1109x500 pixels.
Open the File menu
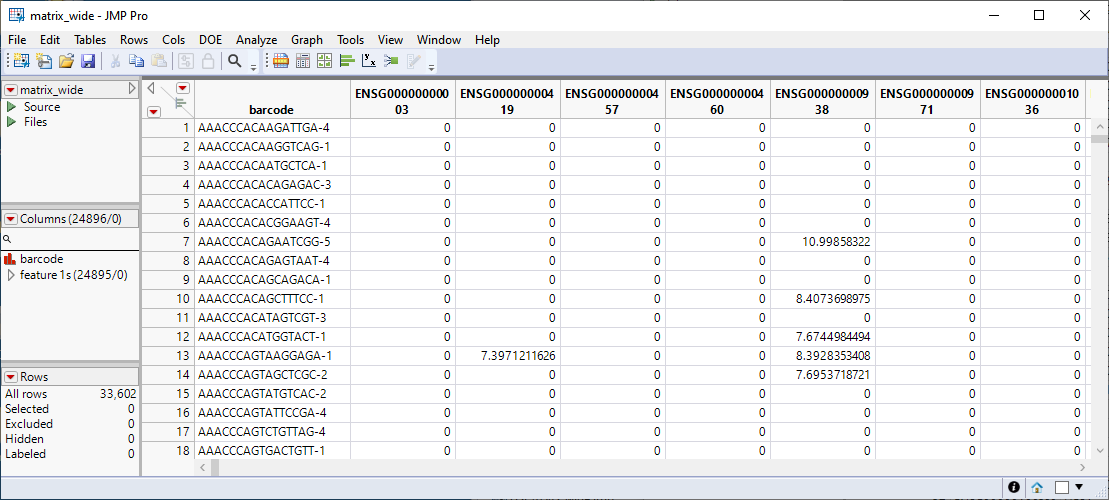[x=17, y=40]
